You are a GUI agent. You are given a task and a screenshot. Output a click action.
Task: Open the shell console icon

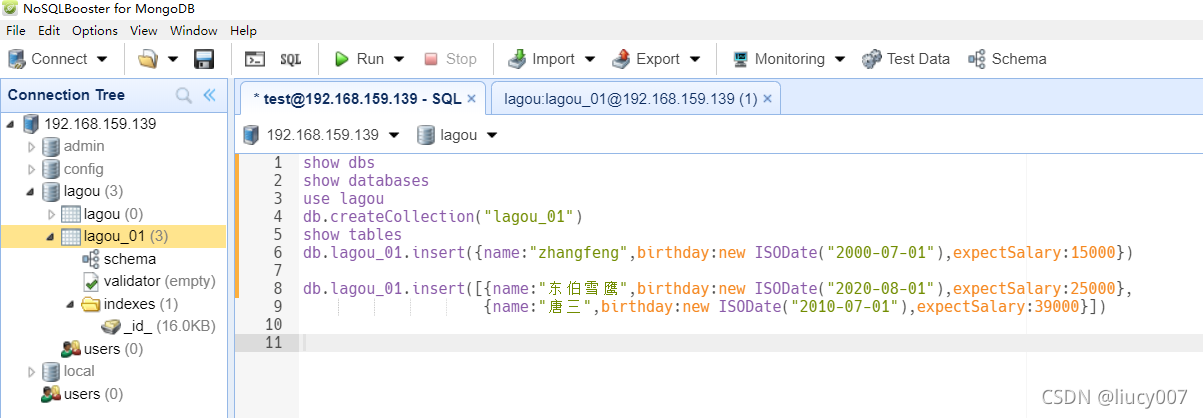tap(255, 59)
